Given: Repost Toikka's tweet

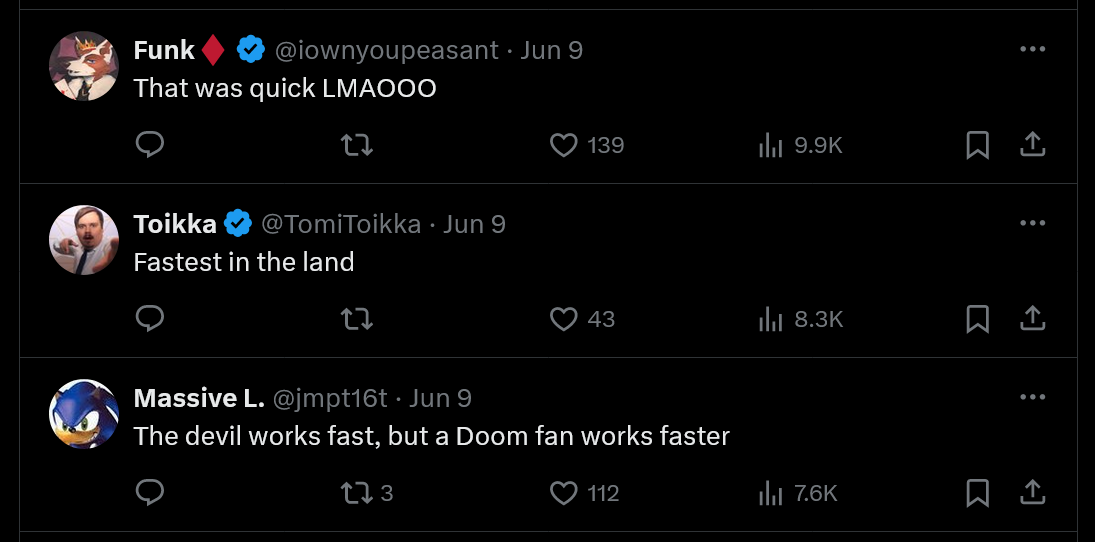Looking at the screenshot, I should (357, 319).
